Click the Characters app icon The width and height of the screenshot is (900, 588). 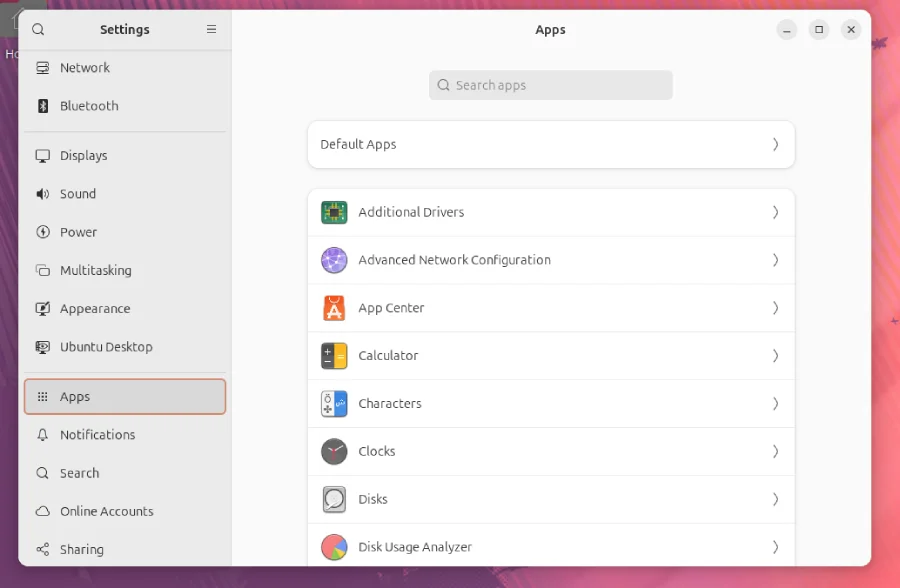point(333,404)
